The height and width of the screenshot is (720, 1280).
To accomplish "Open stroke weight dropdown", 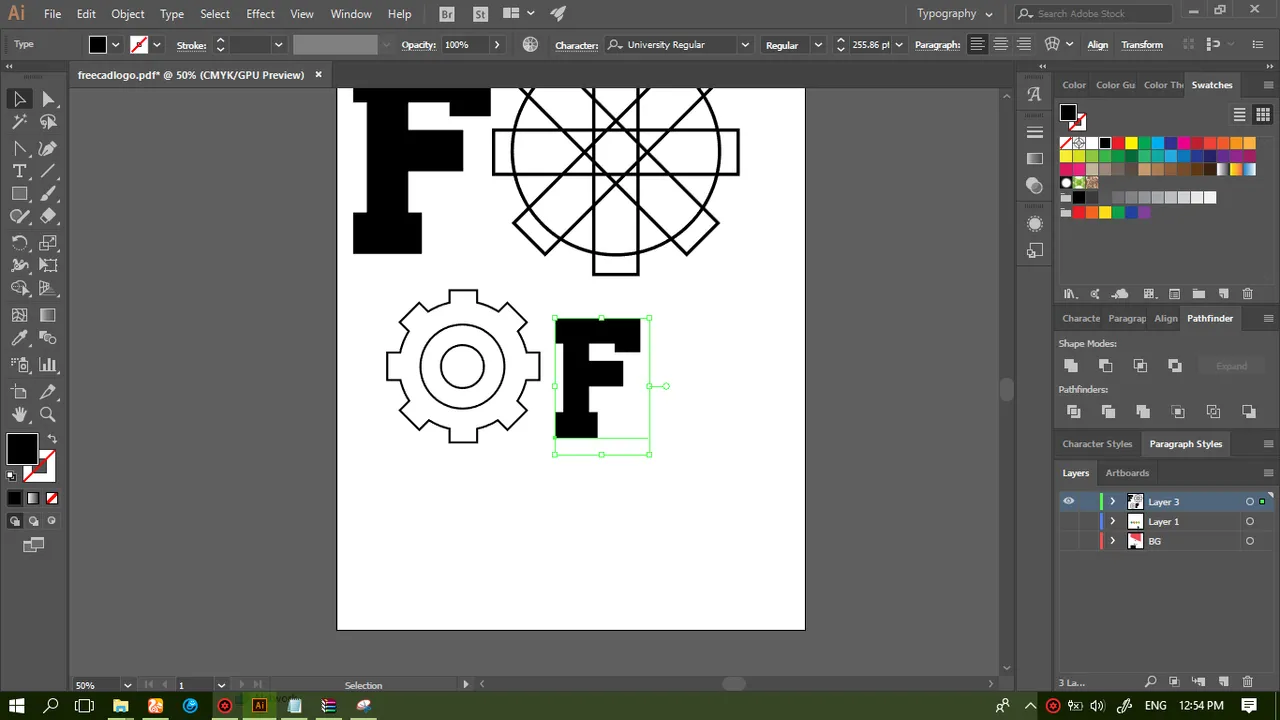I will pyautogui.click(x=278, y=45).
